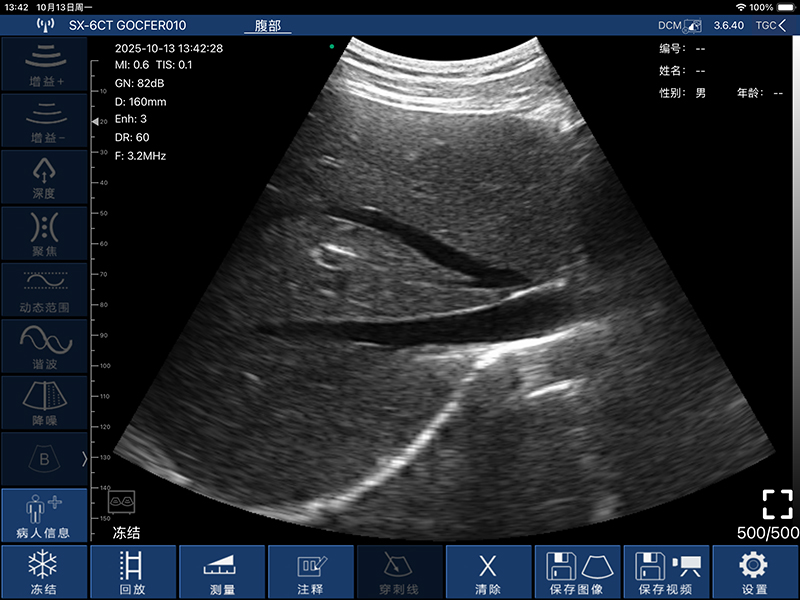
Task: Select the 深度 depth control
Action: click(44, 176)
